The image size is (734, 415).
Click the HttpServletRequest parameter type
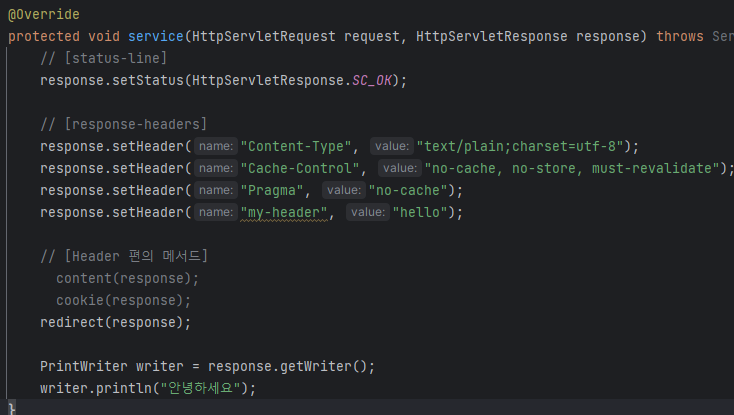(264, 36)
